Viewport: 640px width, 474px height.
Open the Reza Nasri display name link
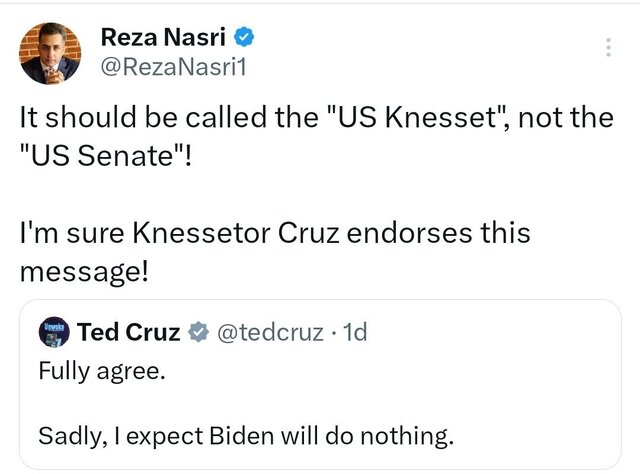(164, 38)
